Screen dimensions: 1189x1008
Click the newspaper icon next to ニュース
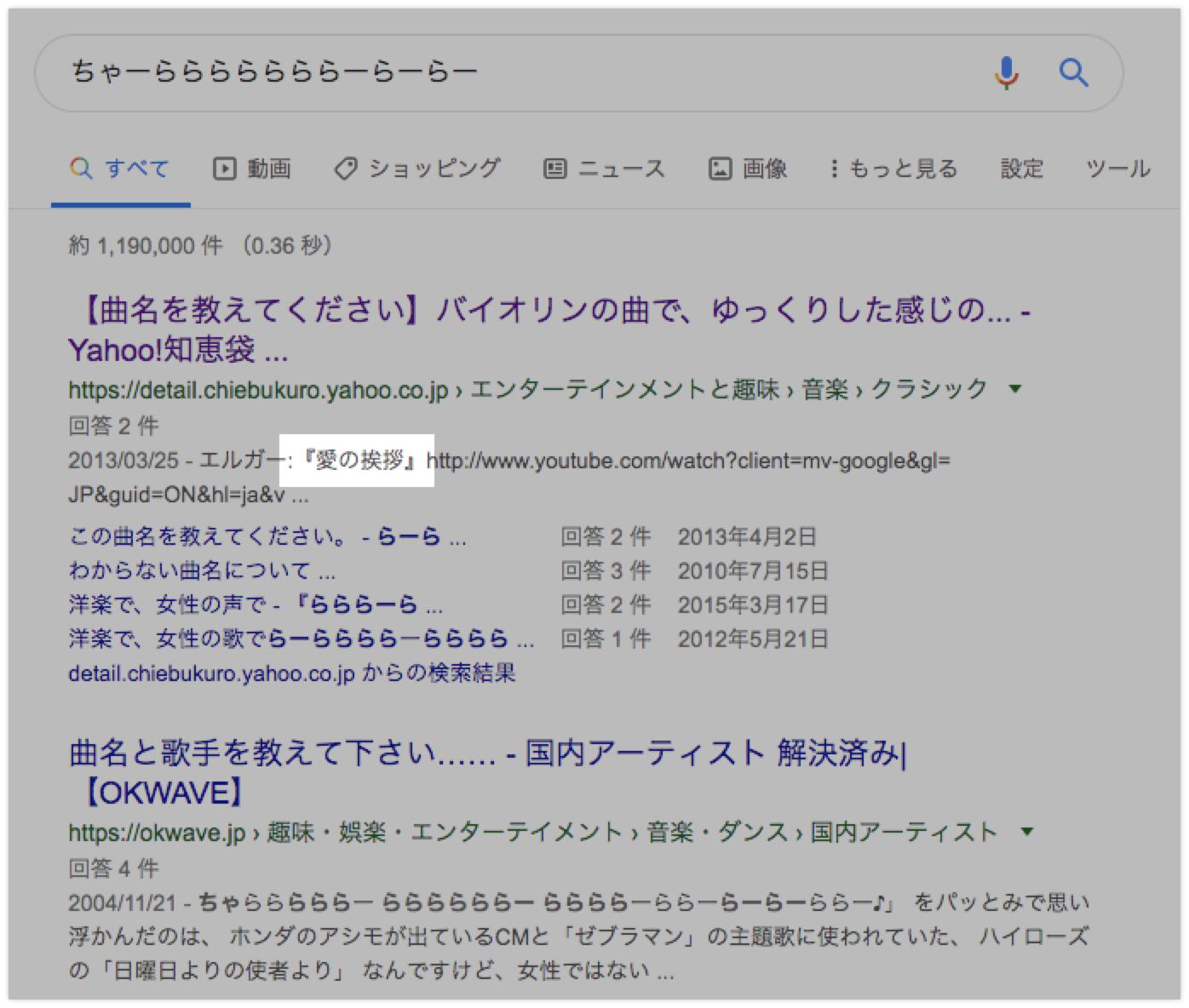(555, 168)
